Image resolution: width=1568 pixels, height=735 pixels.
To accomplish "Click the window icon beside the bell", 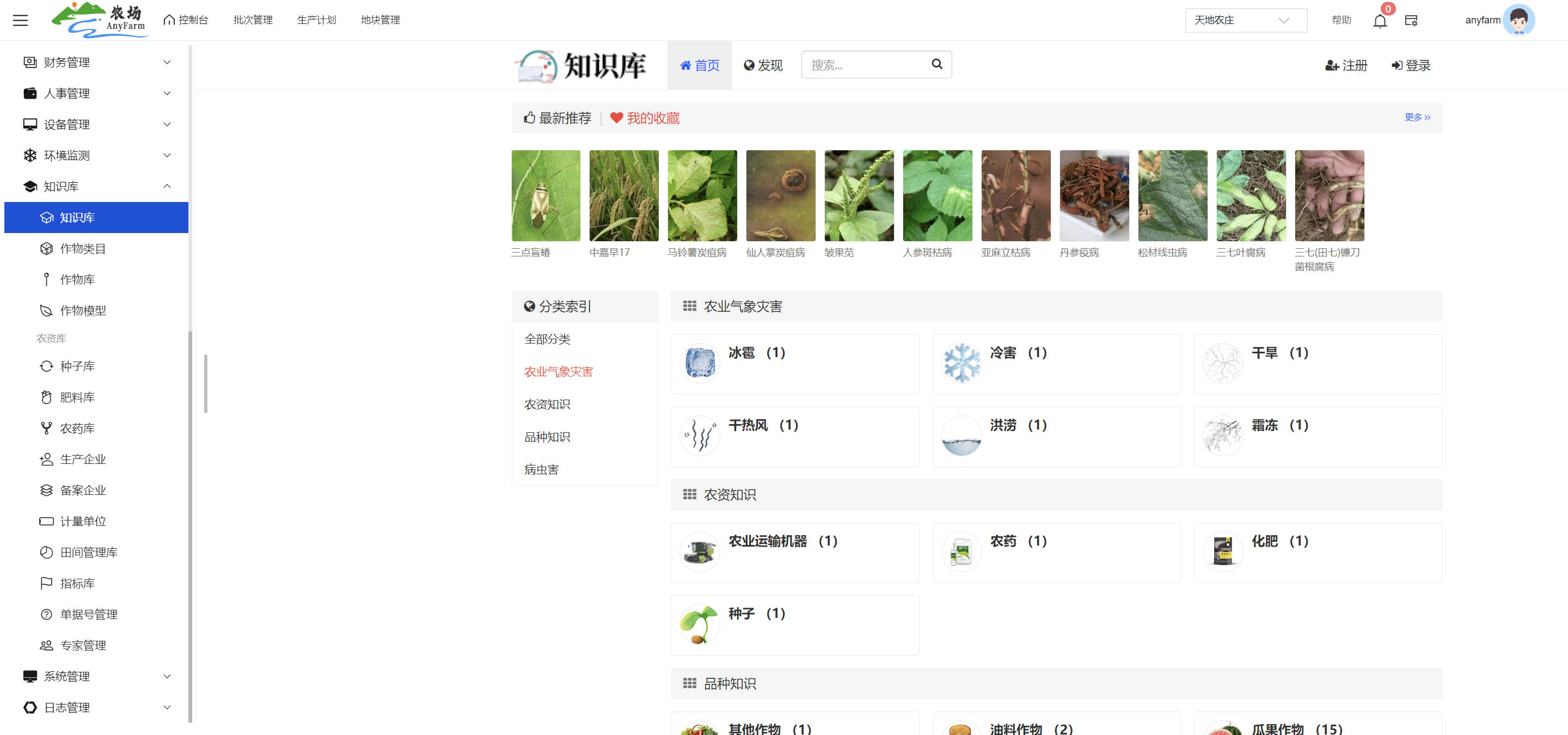I will coord(1411,21).
